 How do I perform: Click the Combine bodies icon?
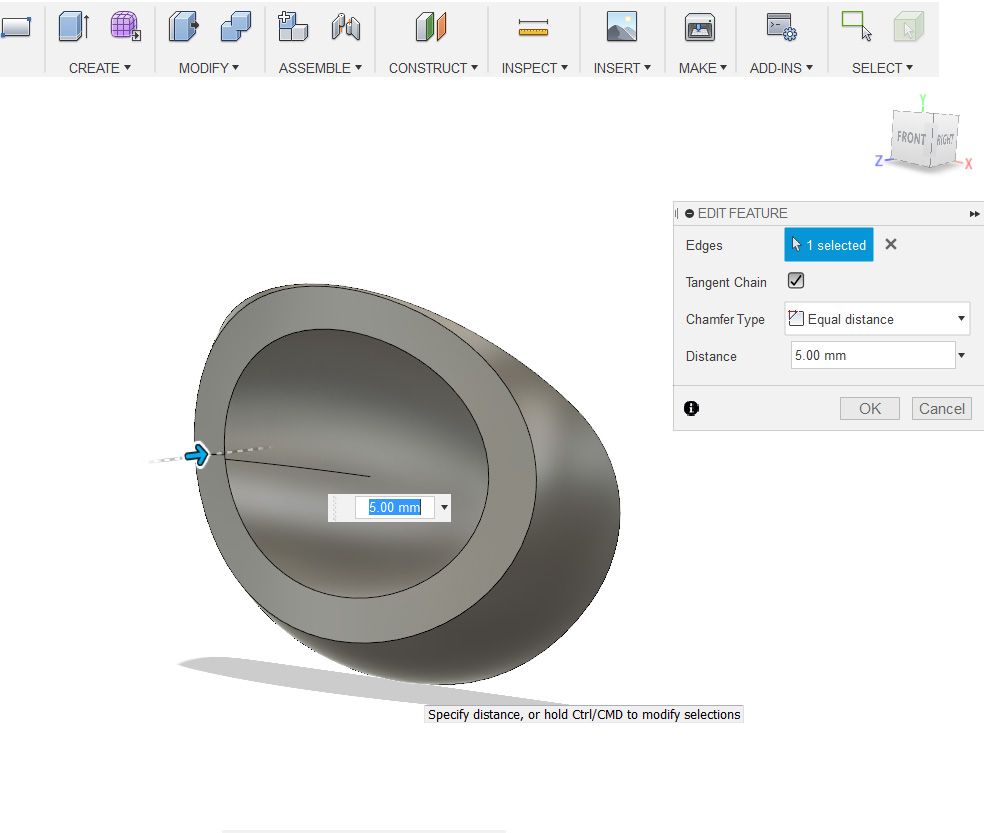click(235, 27)
